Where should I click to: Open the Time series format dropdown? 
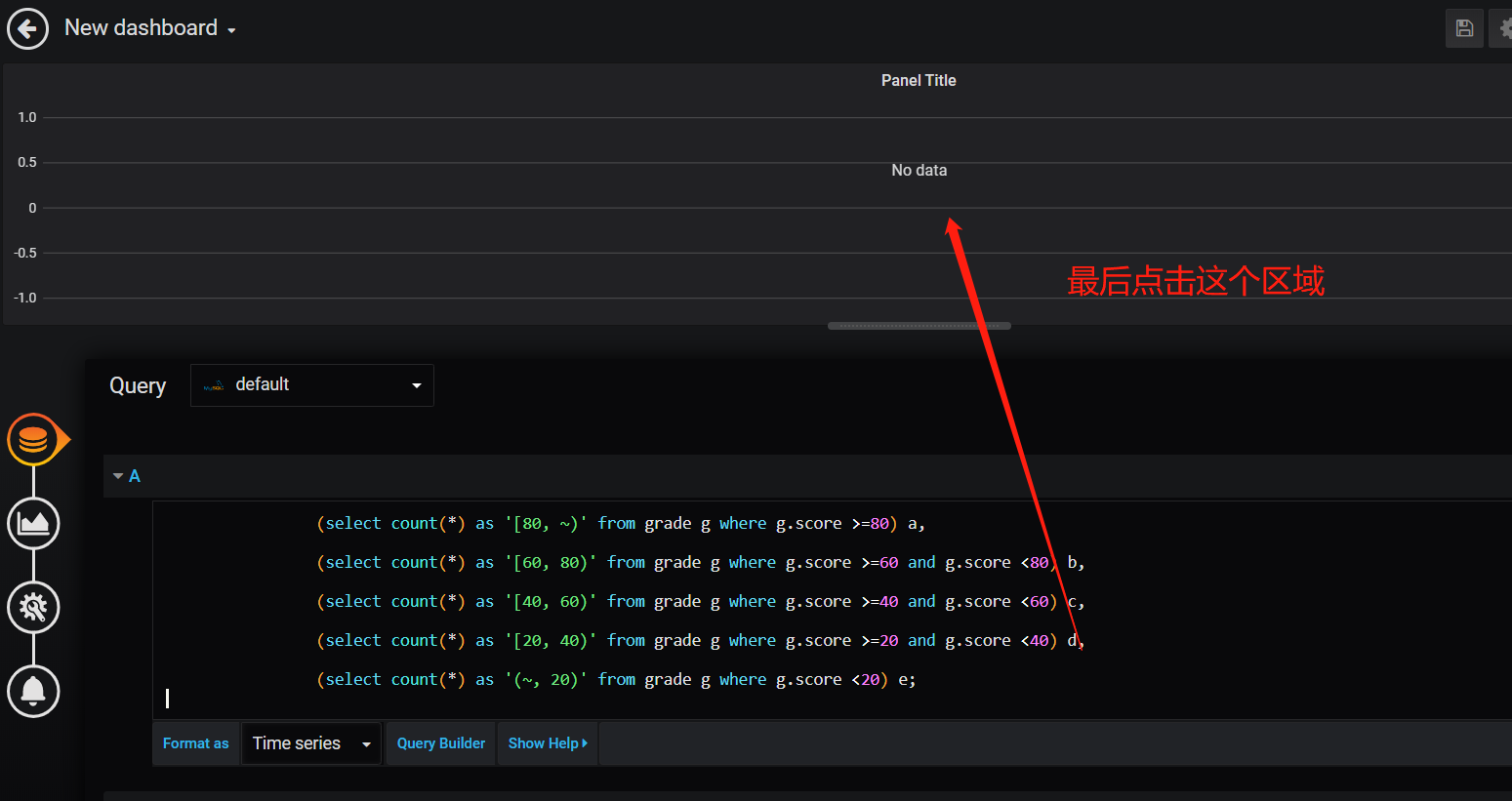[x=311, y=743]
